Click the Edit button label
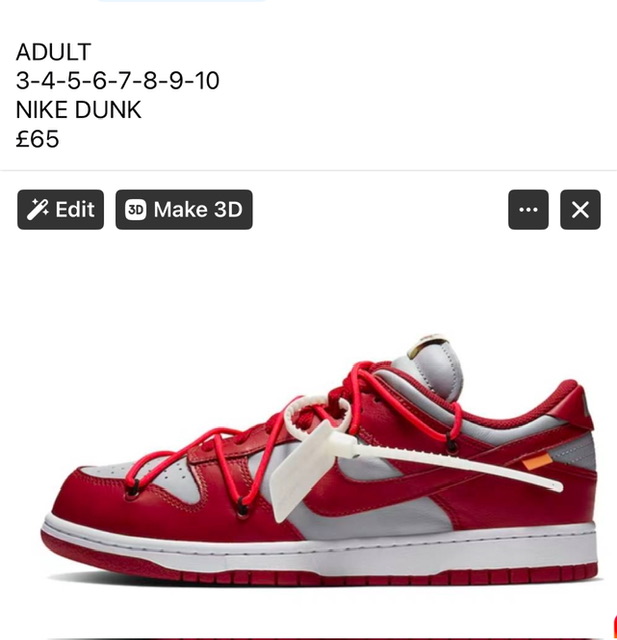 coord(75,209)
